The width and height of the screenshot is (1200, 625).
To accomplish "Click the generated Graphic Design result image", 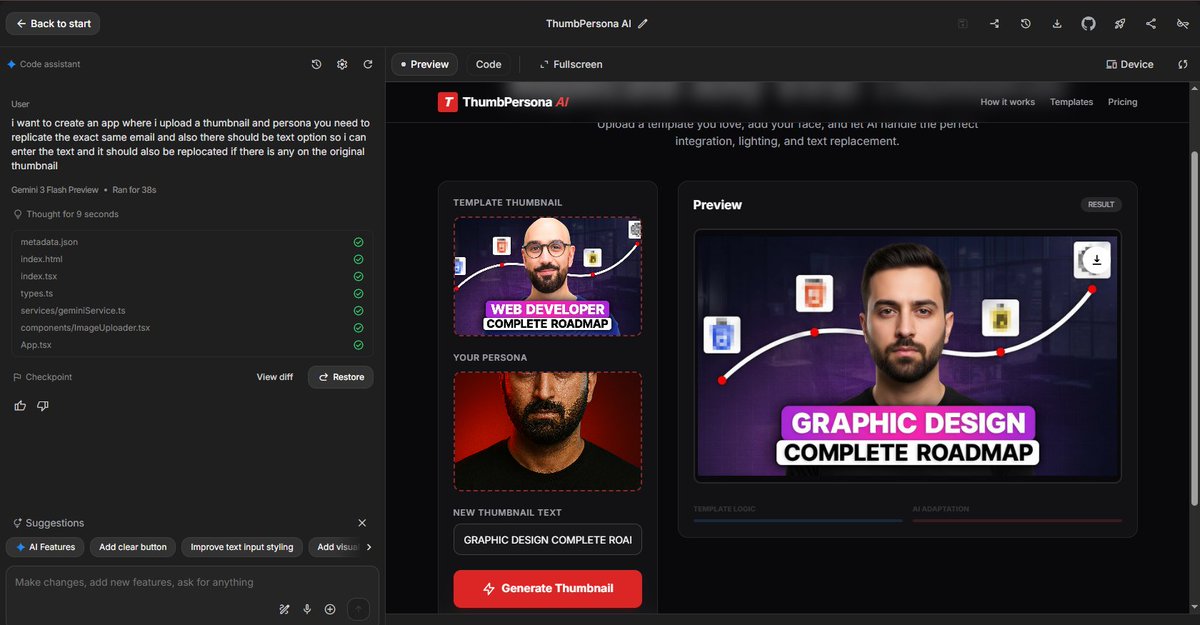I will click(x=908, y=356).
